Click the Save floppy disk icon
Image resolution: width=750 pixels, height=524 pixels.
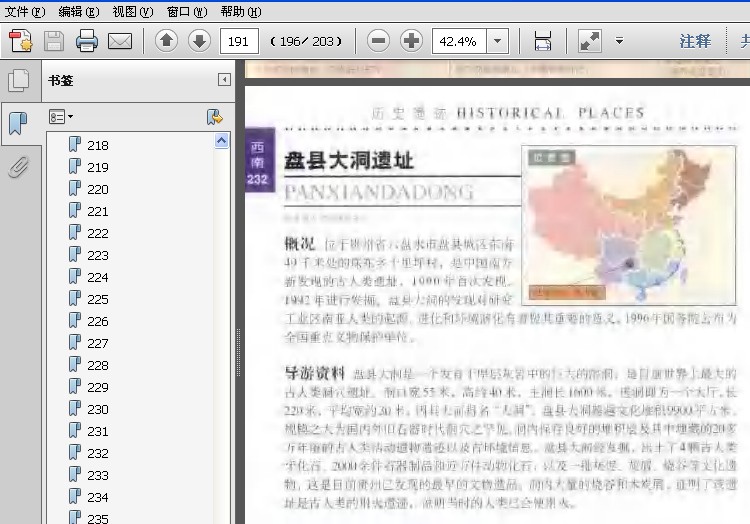54,41
